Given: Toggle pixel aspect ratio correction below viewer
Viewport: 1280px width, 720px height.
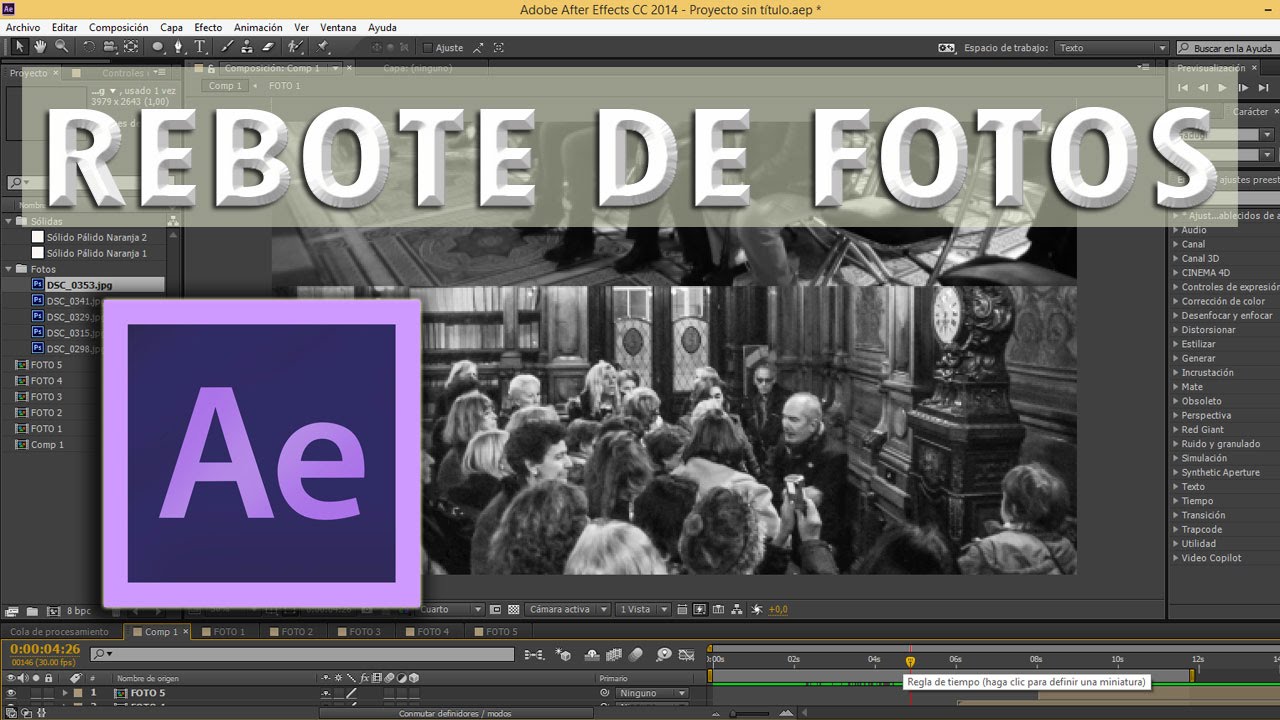Looking at the screenshot, I should [682, 609].
